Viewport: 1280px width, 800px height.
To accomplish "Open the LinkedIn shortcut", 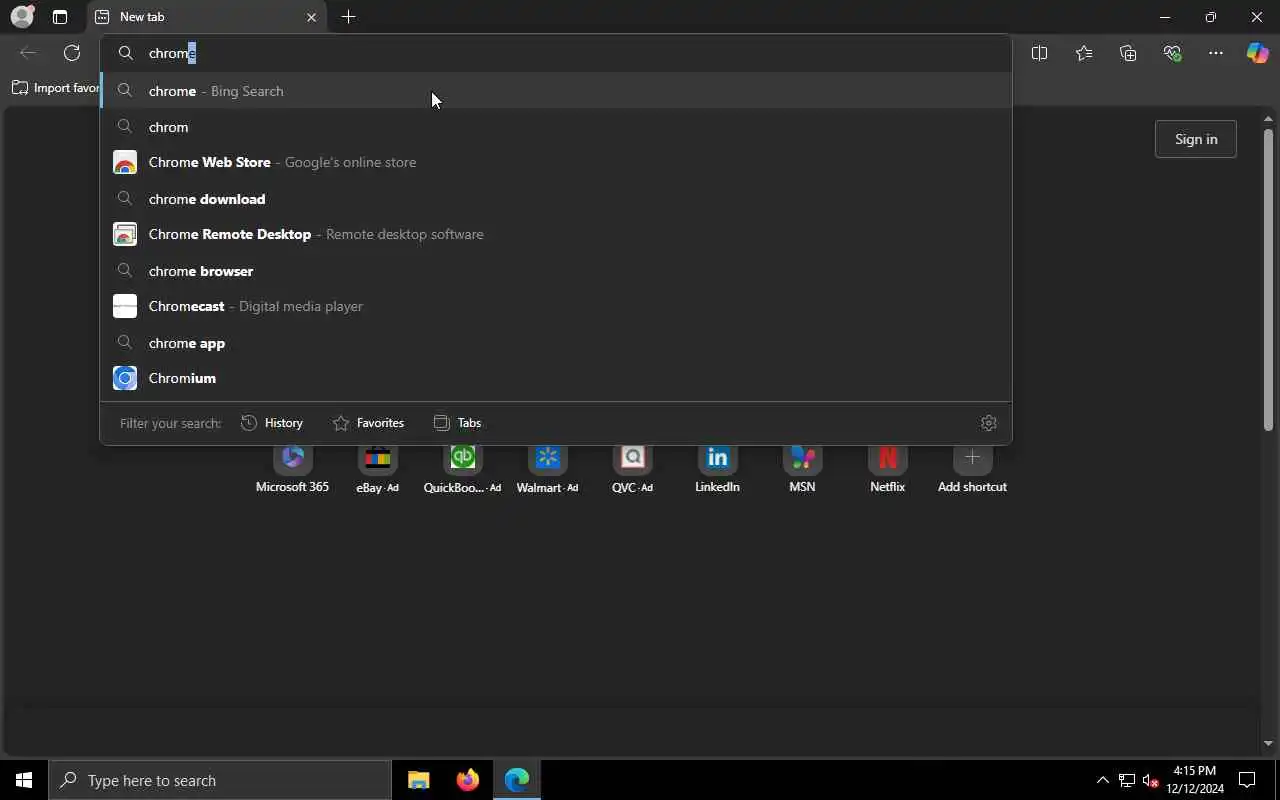I will (x=717, y=468).
